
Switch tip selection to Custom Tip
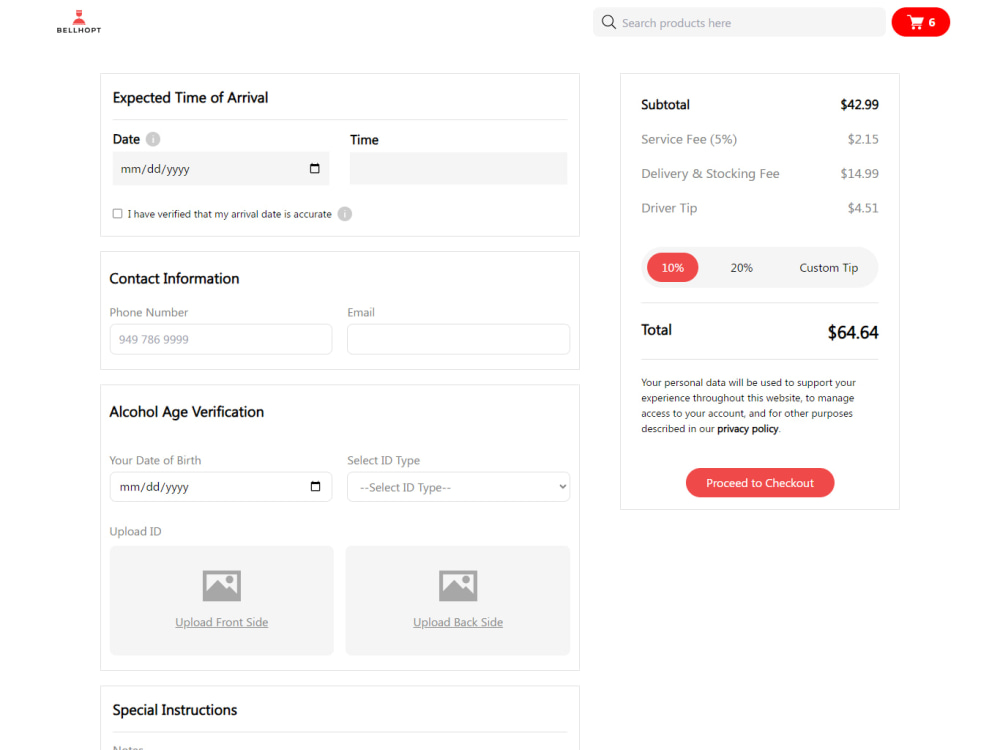coord(828,267)
